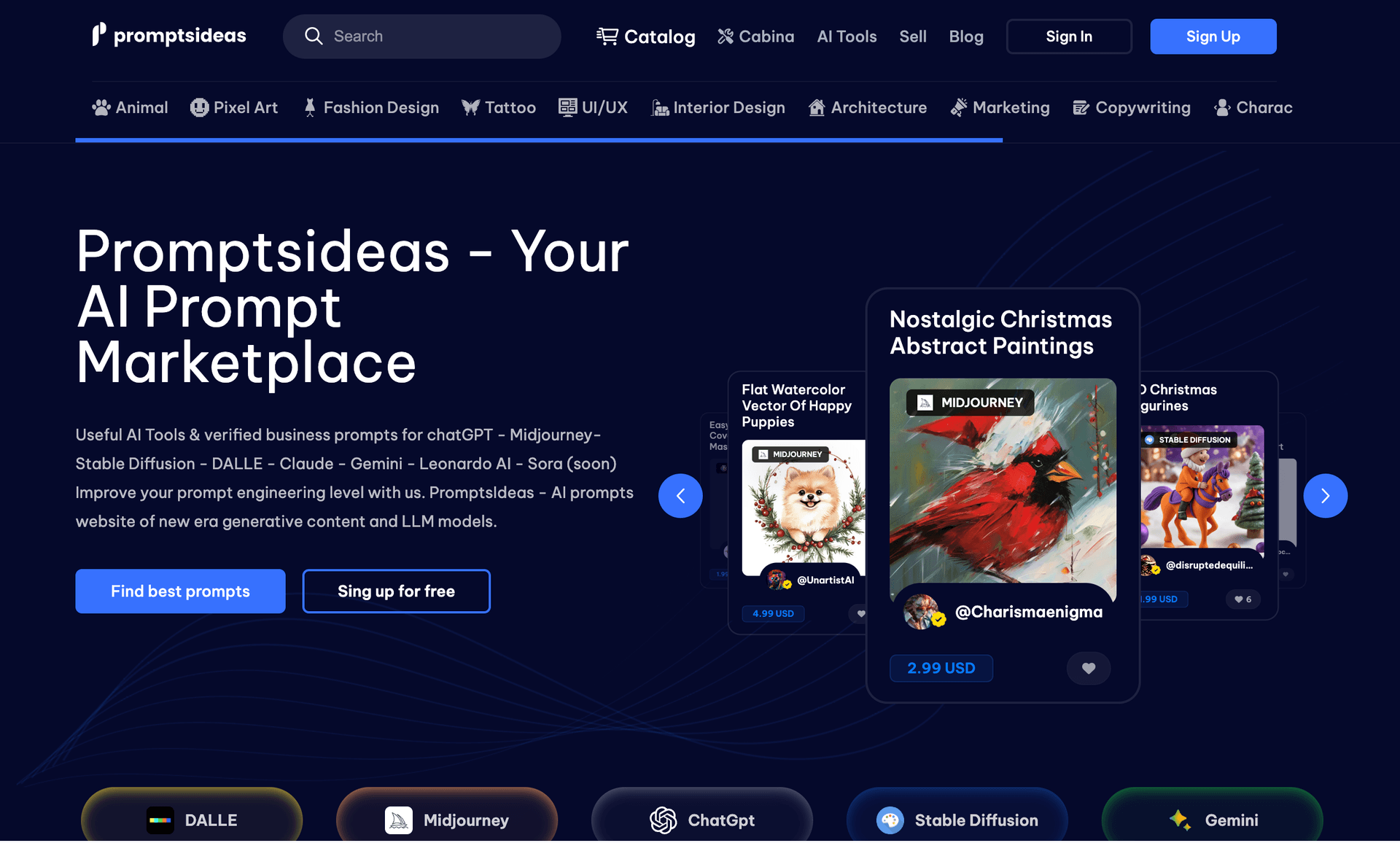Like the Christmas figurines prompt with 6 likes
This screenshot has height=843, width=1400.
pos(1242,599)
